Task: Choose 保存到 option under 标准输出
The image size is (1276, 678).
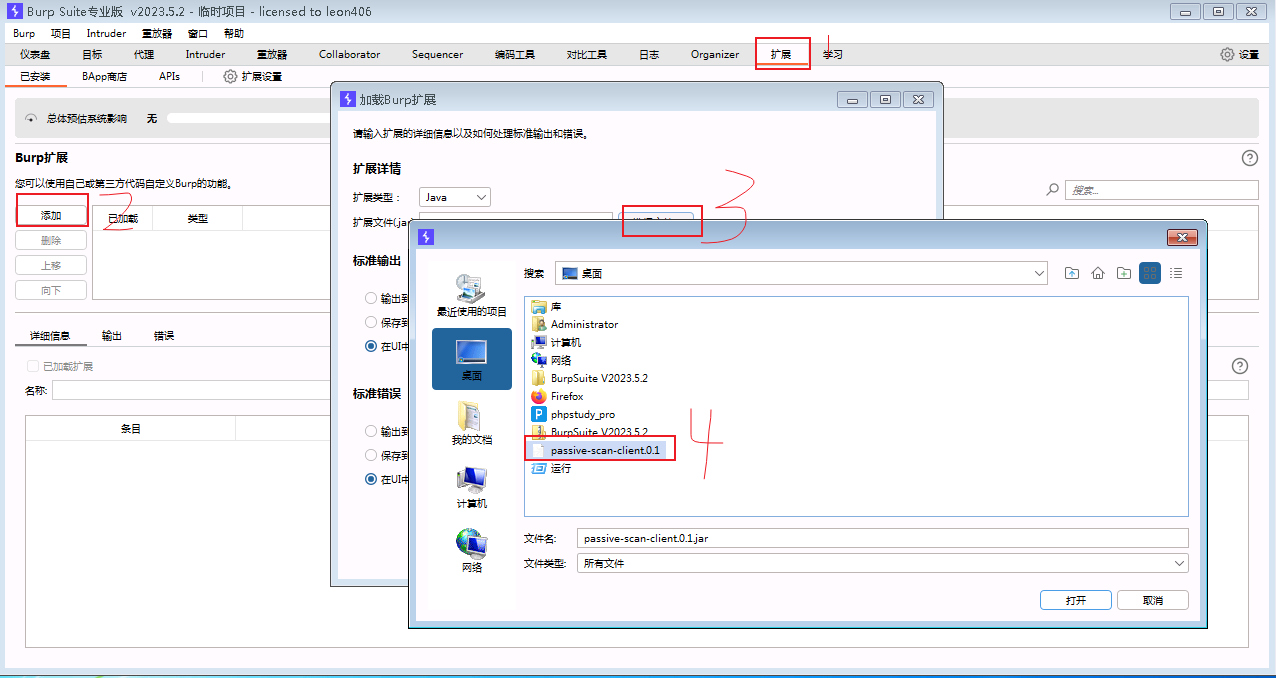Action: (372, 322)
